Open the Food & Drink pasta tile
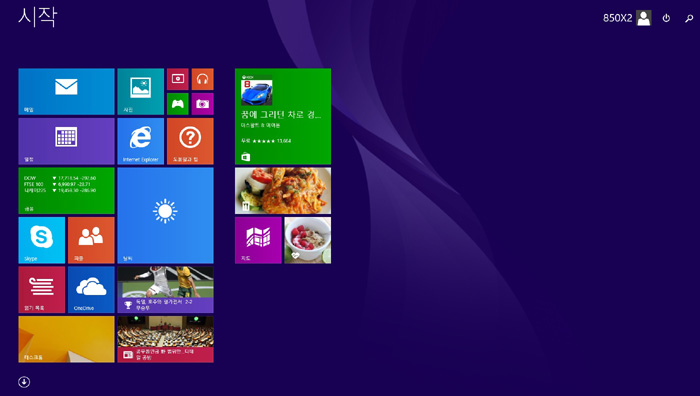700x396 pixels. pyautogui.click(x=283, y=191)
